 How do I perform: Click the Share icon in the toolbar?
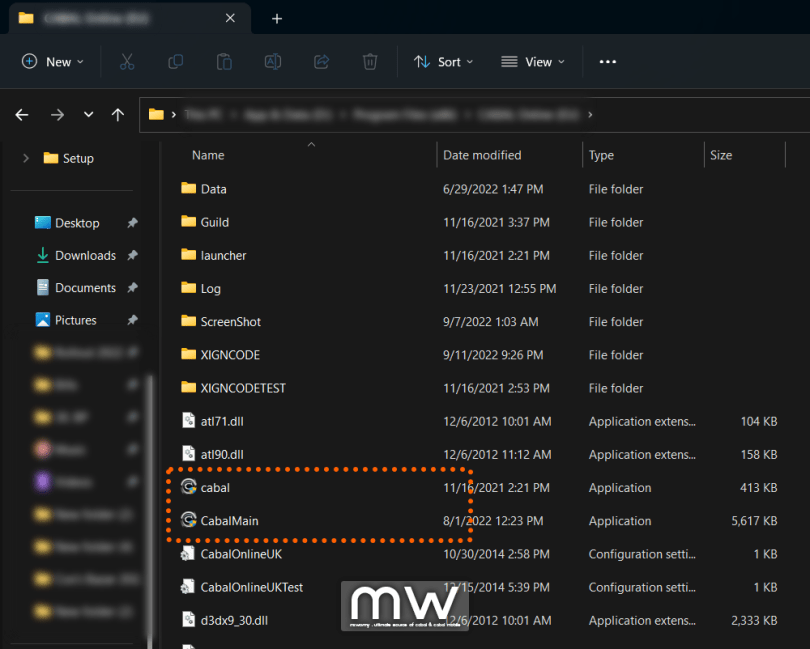tap(320, 61)
